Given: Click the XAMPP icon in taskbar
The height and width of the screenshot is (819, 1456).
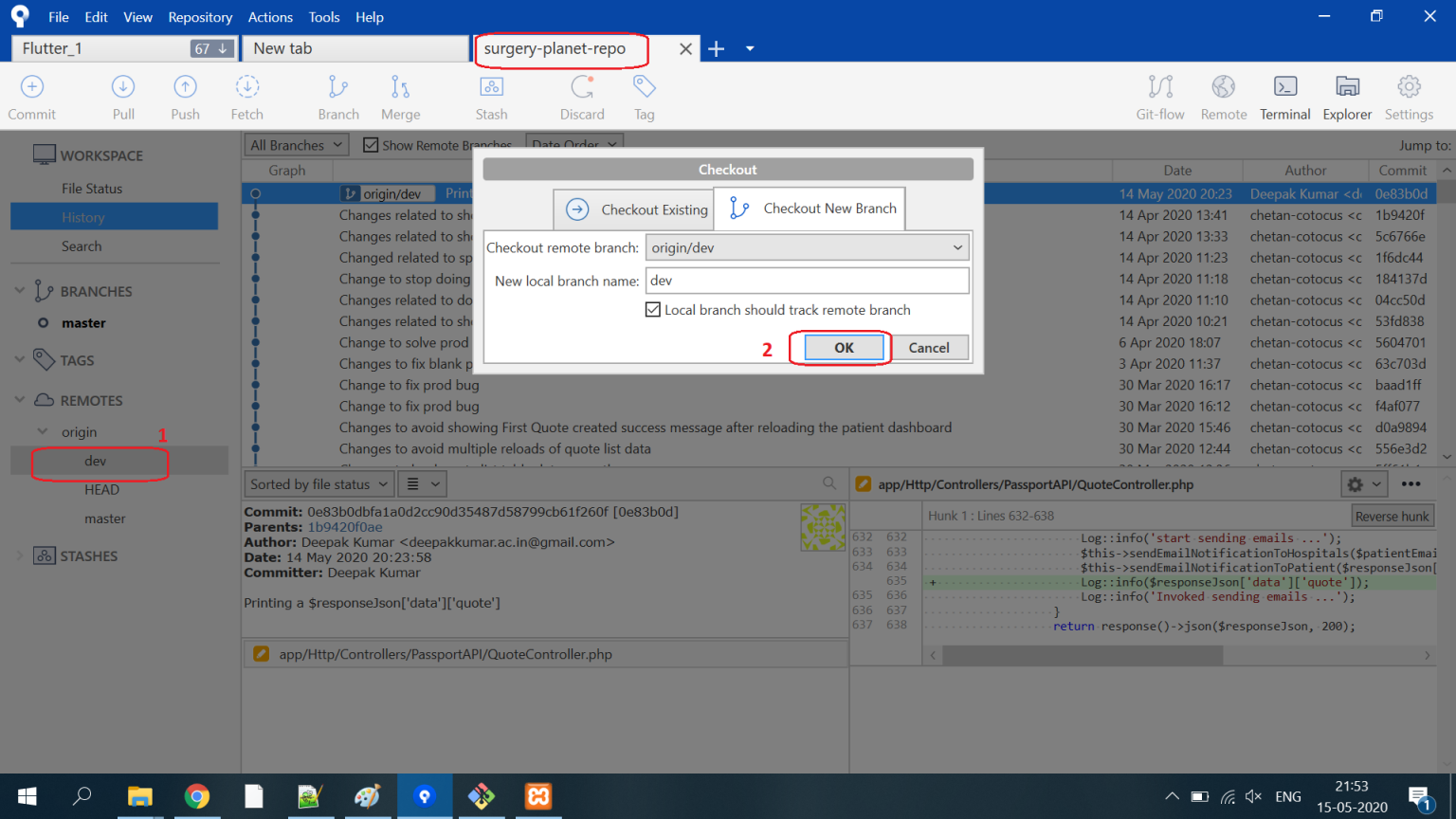Looking at the screenshot, I should 538,796.
